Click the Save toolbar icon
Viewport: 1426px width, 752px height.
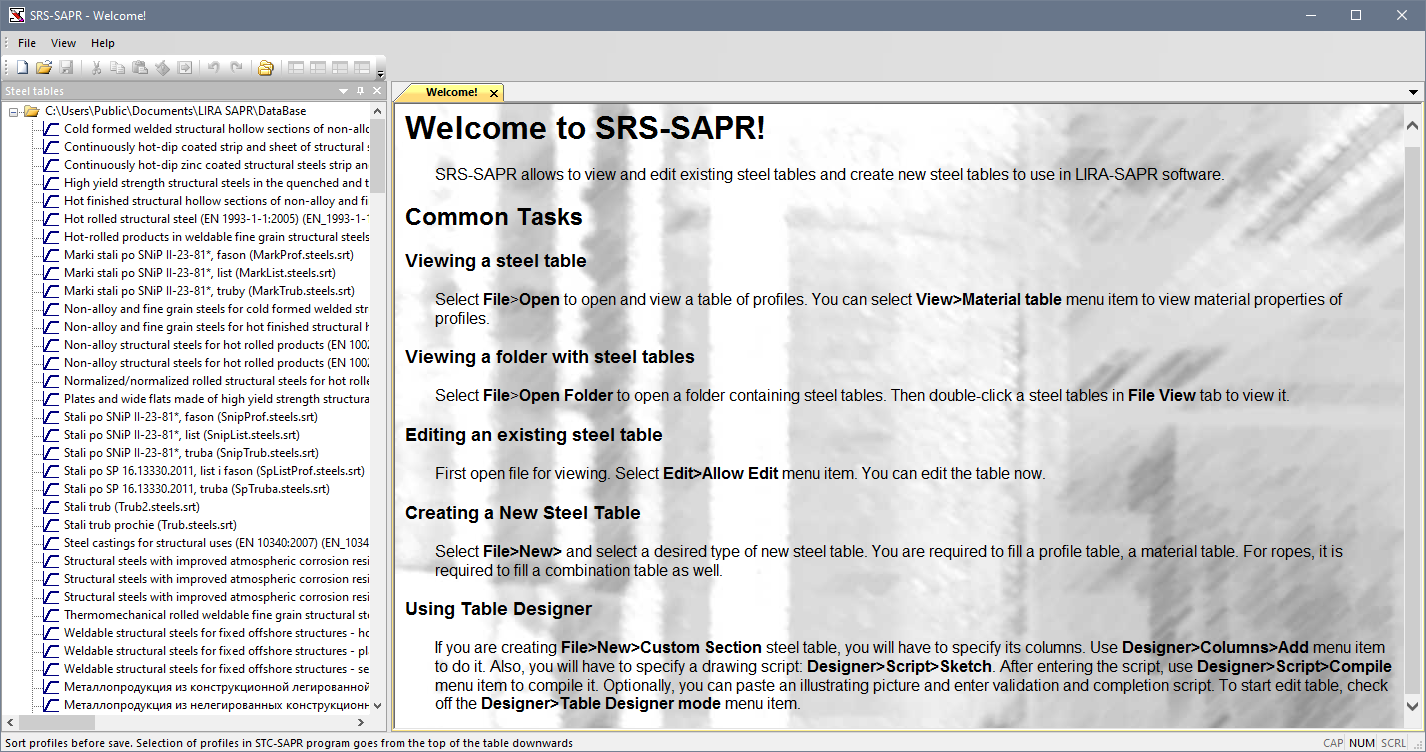click(x=66, y=68)
